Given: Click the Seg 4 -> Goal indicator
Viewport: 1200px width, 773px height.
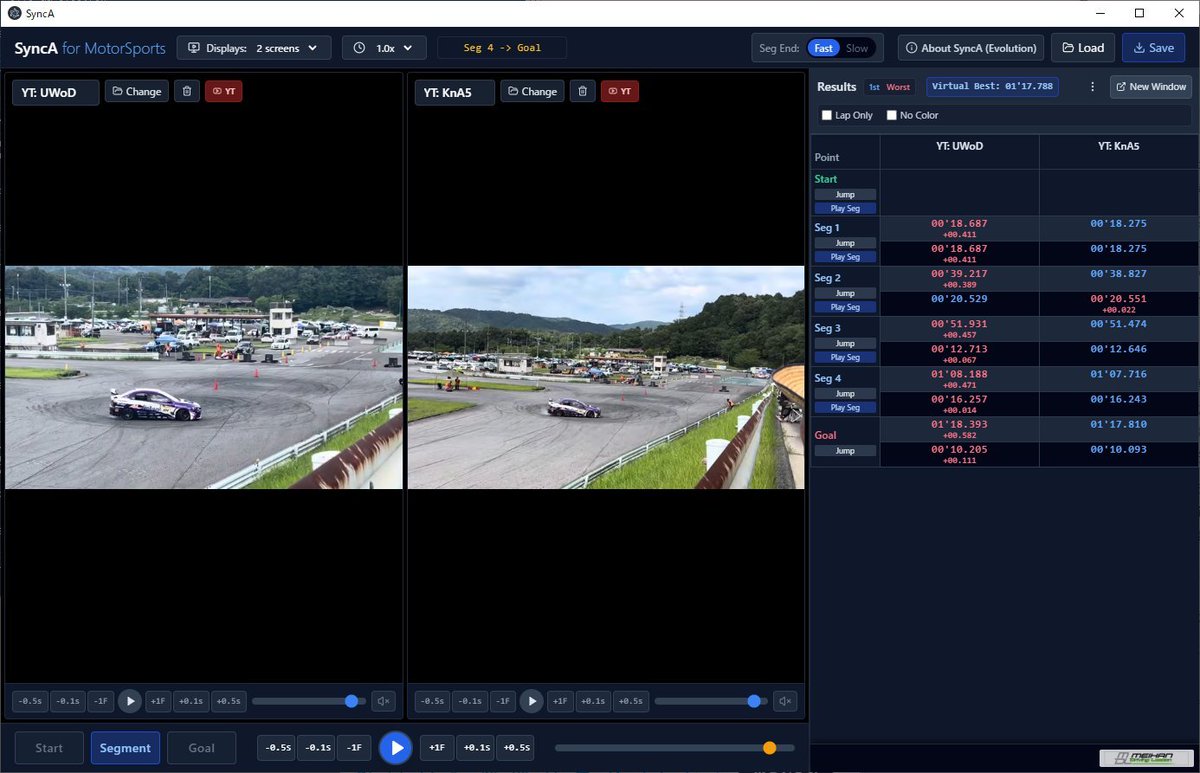Looking at the screenshot, I should coord(501,47).
